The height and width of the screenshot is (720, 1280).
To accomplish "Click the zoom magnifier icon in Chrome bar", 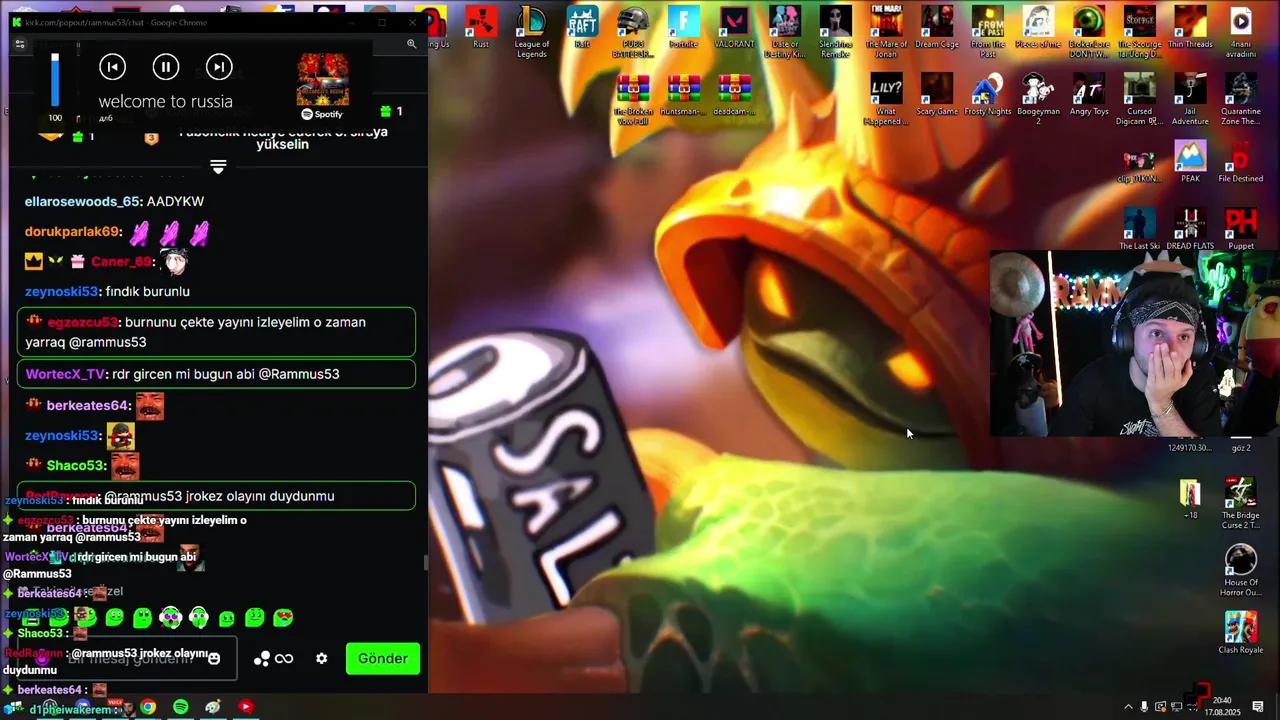I will click(x=411, y=44).
